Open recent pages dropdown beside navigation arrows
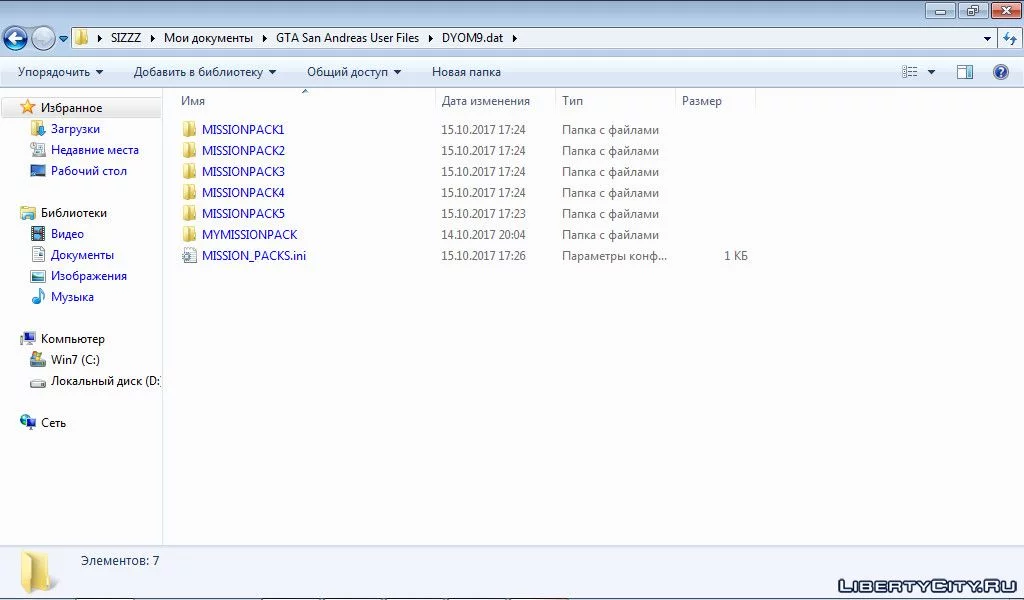The width and height of the screenshot is (1024, 600). pyautogui.click(x=63, y=39)
